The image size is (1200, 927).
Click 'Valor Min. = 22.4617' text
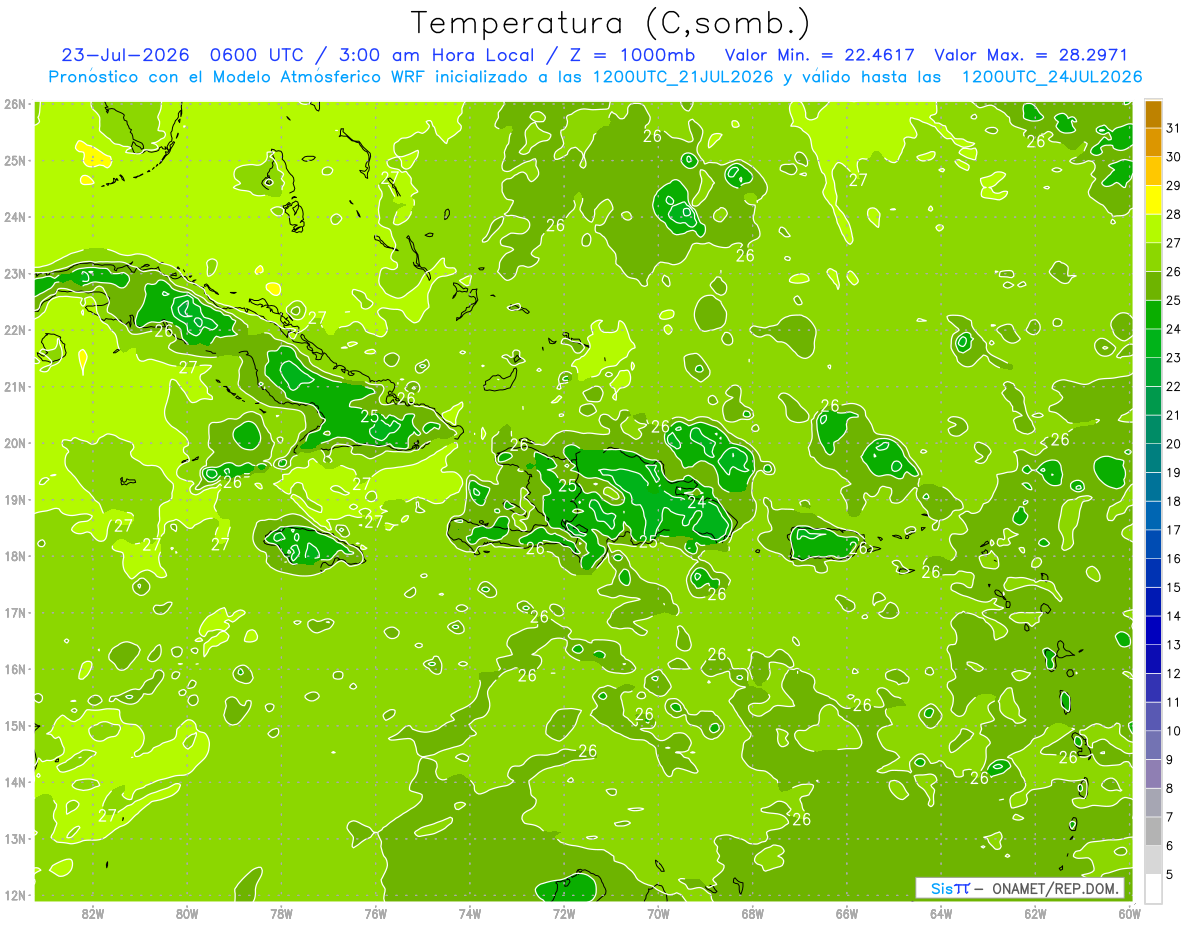[819, 54]
